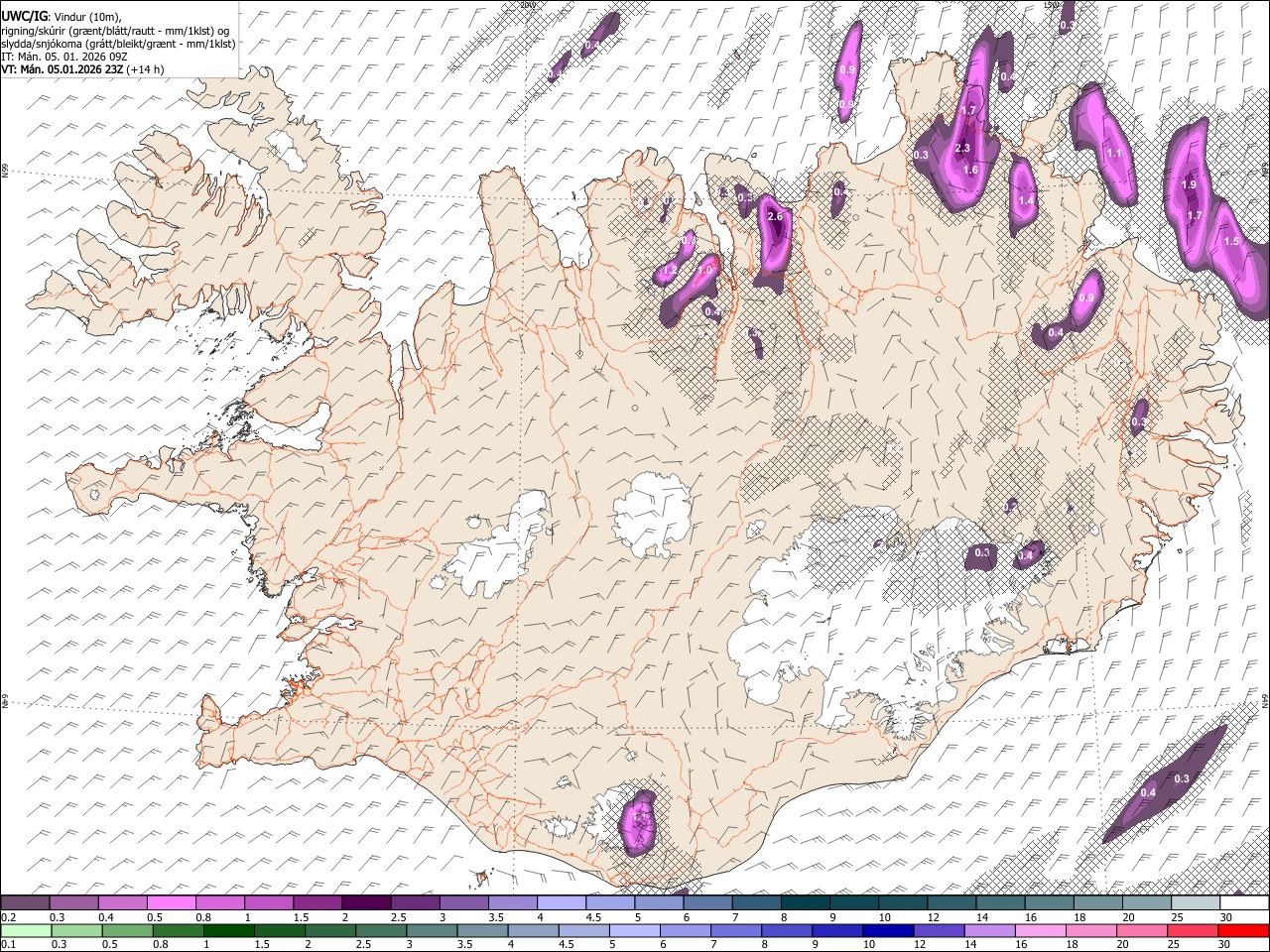Image resolution: width=1270 pixels, height=952 pixels.
Task: Select the 12 teal swatch, upper legend row
Action: (952, 903)
